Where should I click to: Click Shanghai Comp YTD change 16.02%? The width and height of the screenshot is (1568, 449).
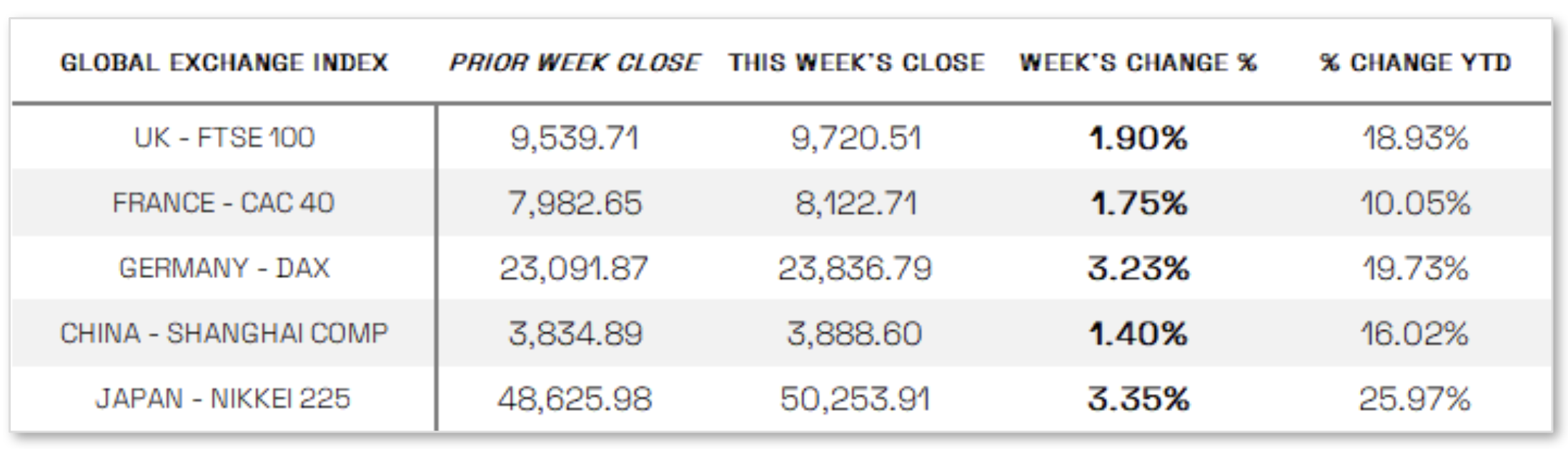tap(1415, 333)
